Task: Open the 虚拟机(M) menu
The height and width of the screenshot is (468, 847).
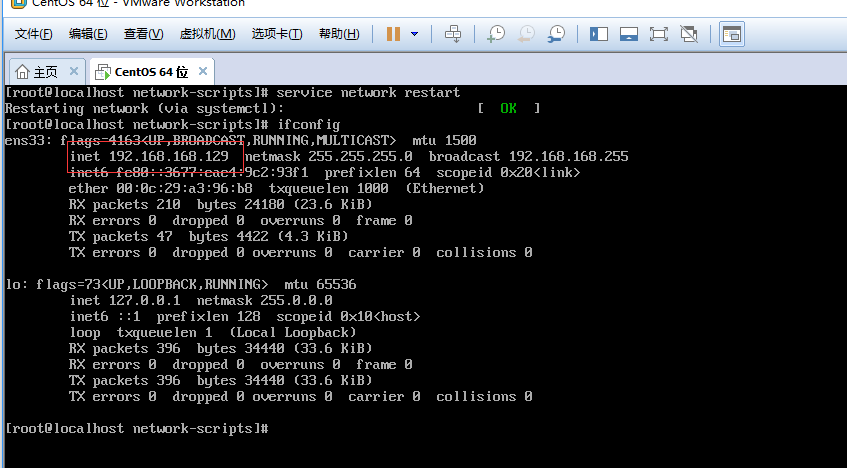Action: (x=207, y=34)
